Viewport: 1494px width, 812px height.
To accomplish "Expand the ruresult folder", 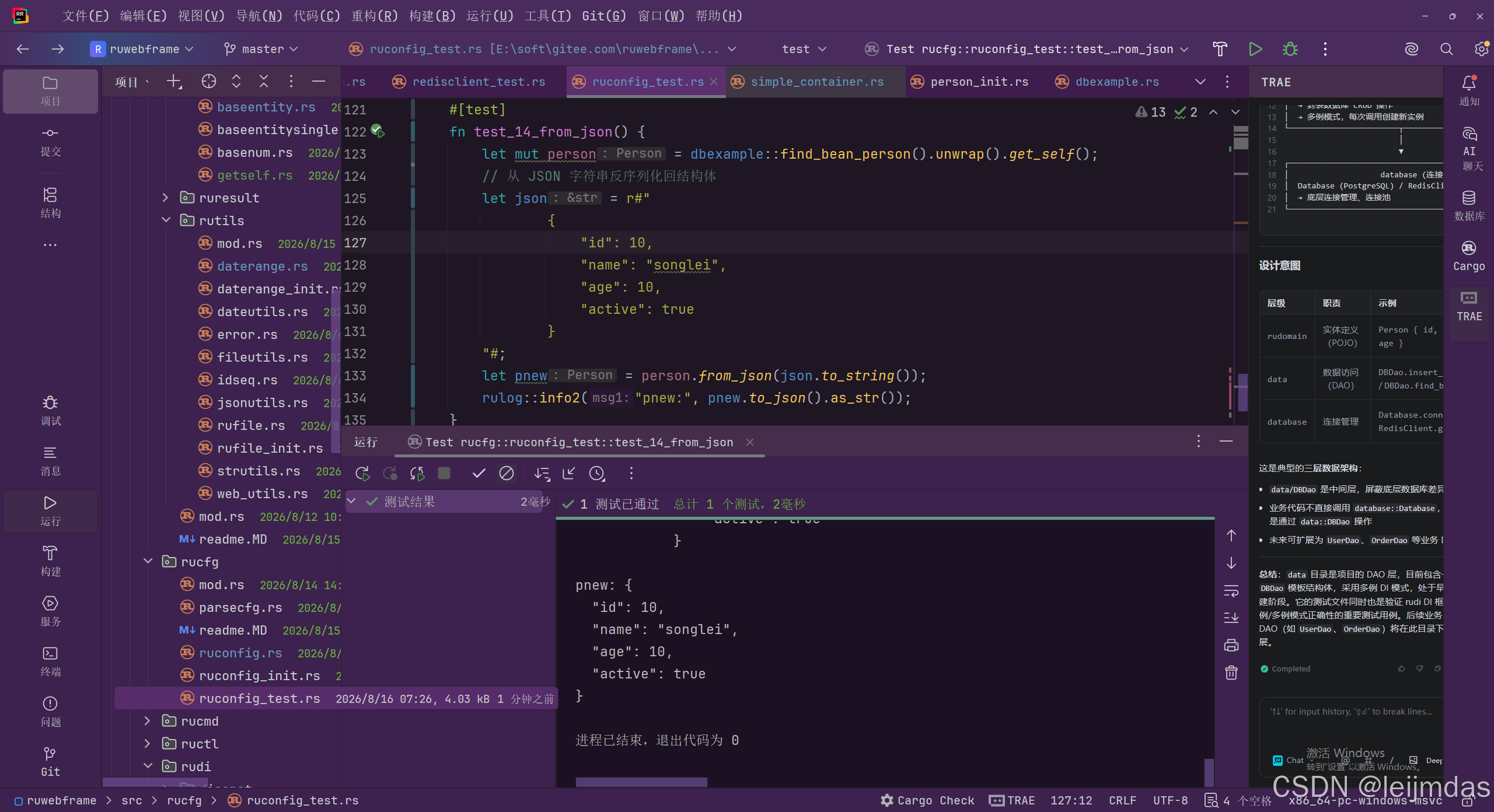I will 165,198.
